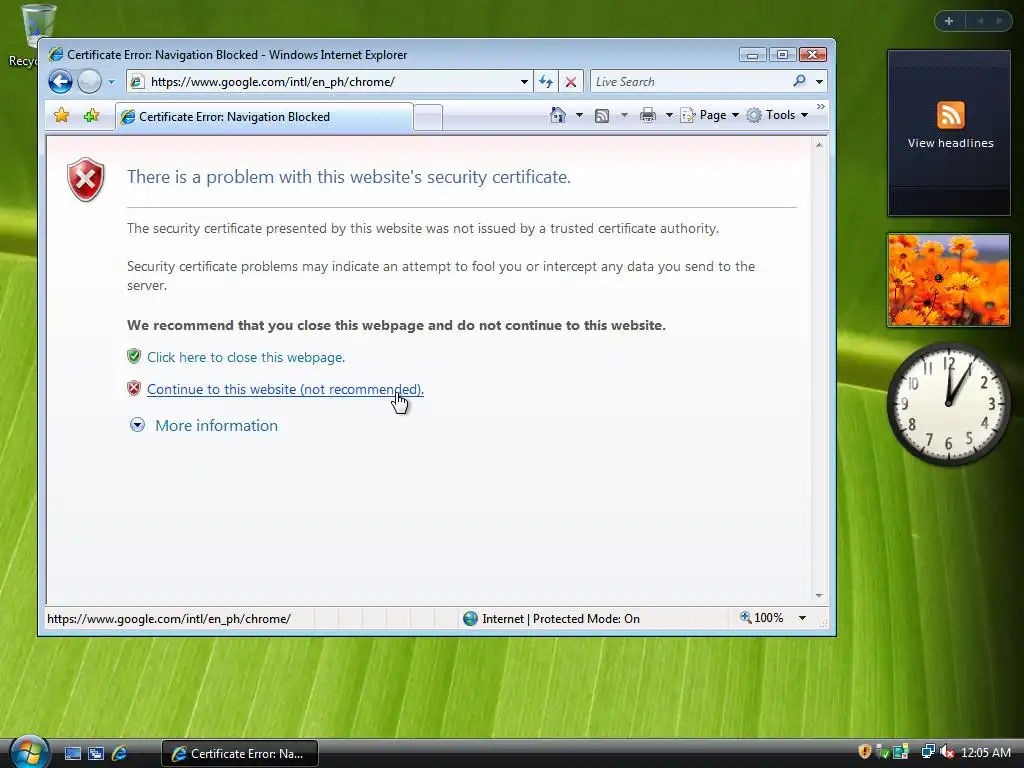Click the zoom level 100% button
The height and width of the screenshot is (768, 1024).
761,618
